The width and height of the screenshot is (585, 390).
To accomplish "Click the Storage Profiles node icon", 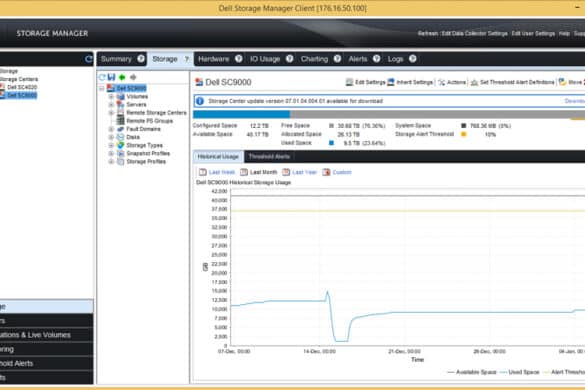I will [121, 162].
